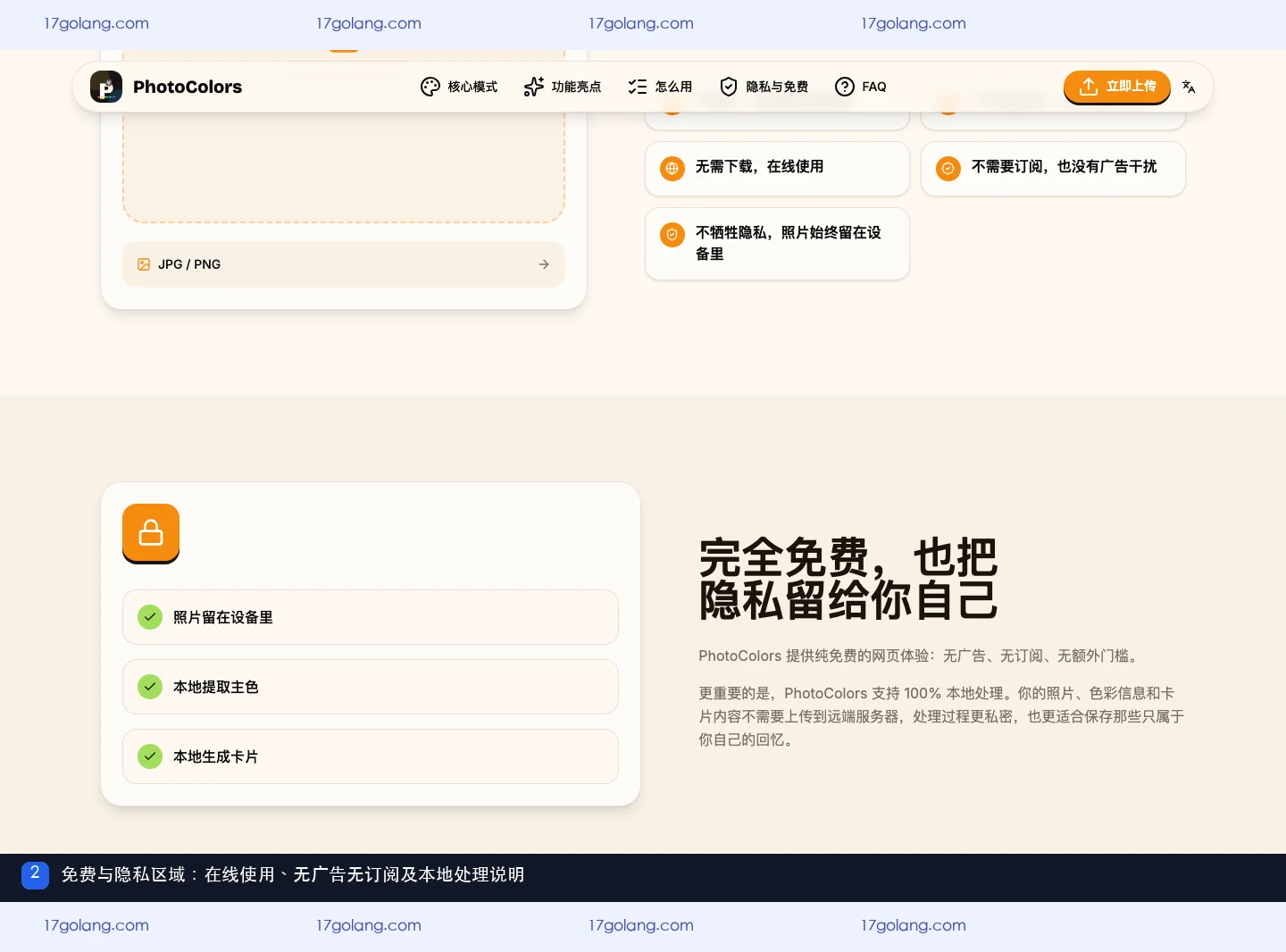This screenshot has width=1286, height=952.
Task: Open the FAQ nav link
Action: point(861,87)
